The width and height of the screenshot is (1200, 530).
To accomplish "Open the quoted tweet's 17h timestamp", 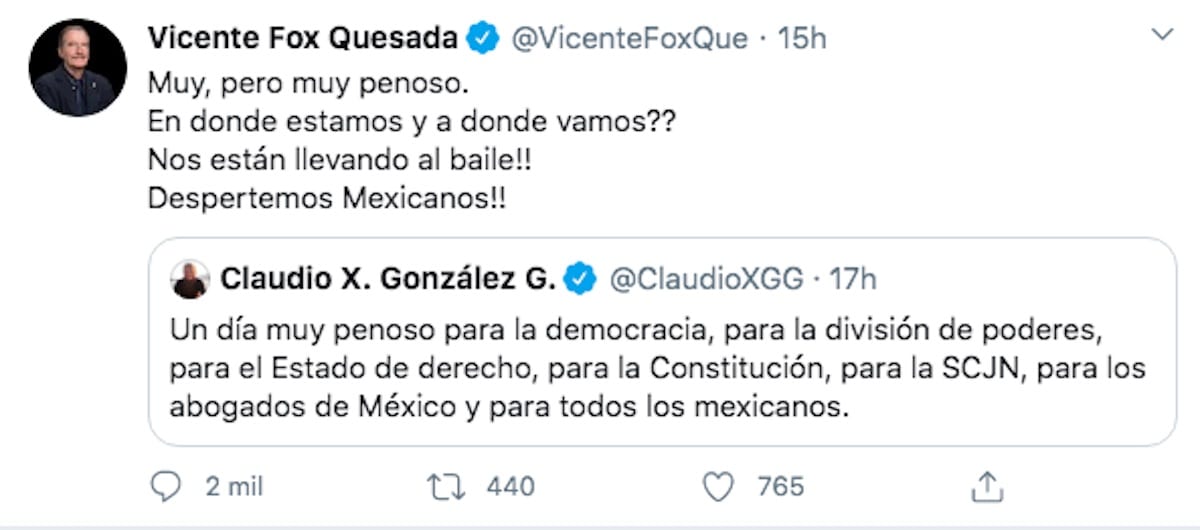I will (x=853, y=279).
